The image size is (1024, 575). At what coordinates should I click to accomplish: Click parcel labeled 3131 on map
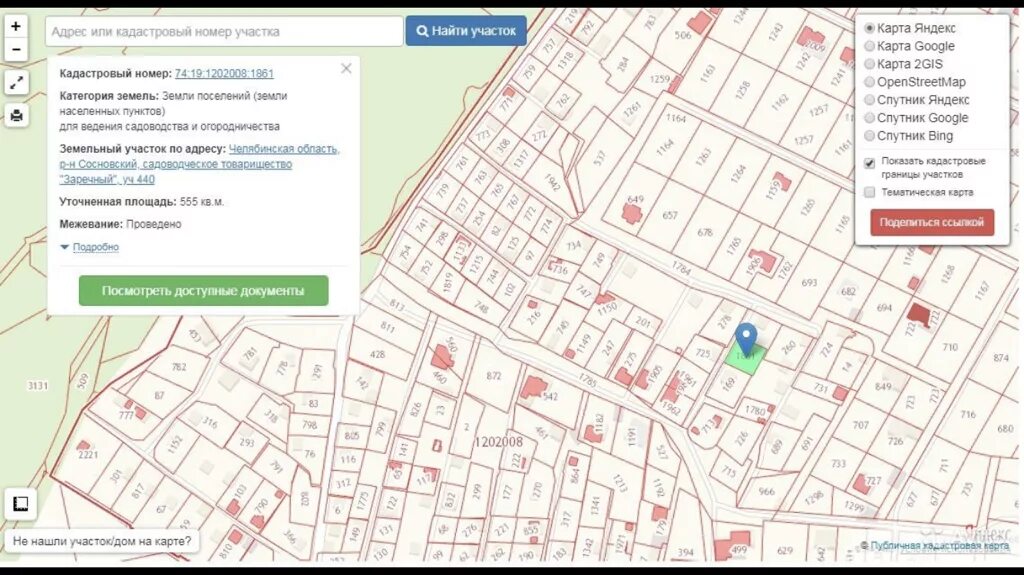(37, 386)
